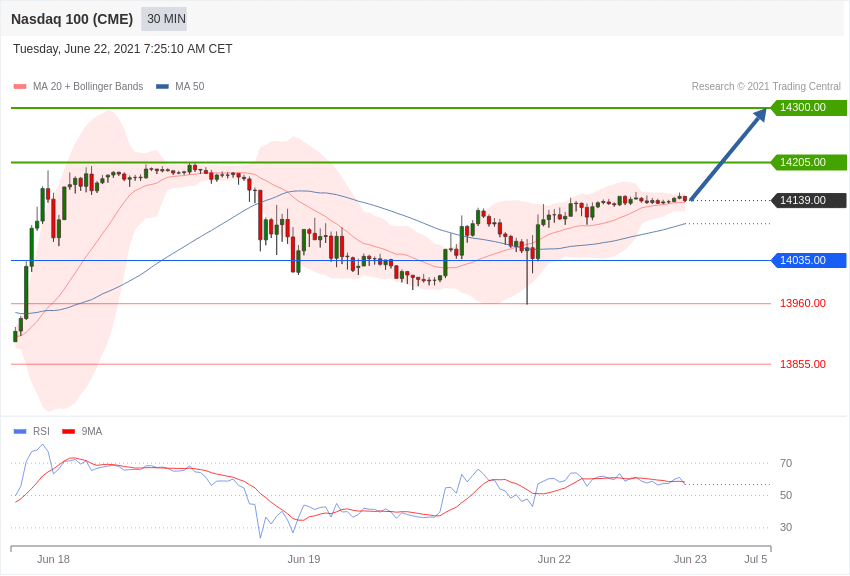Click the RSI 70 axis value
Screen dimensions: 850x576
pyautogui.click(x=786, y=463)
